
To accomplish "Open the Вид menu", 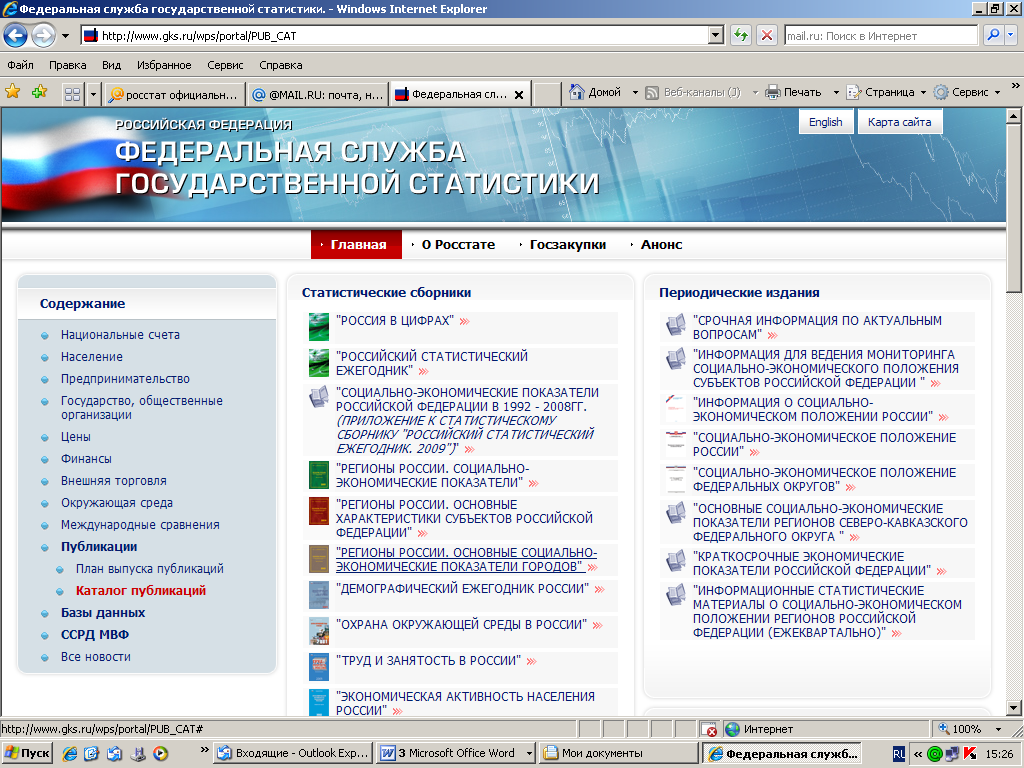I will tap(111, 65).
